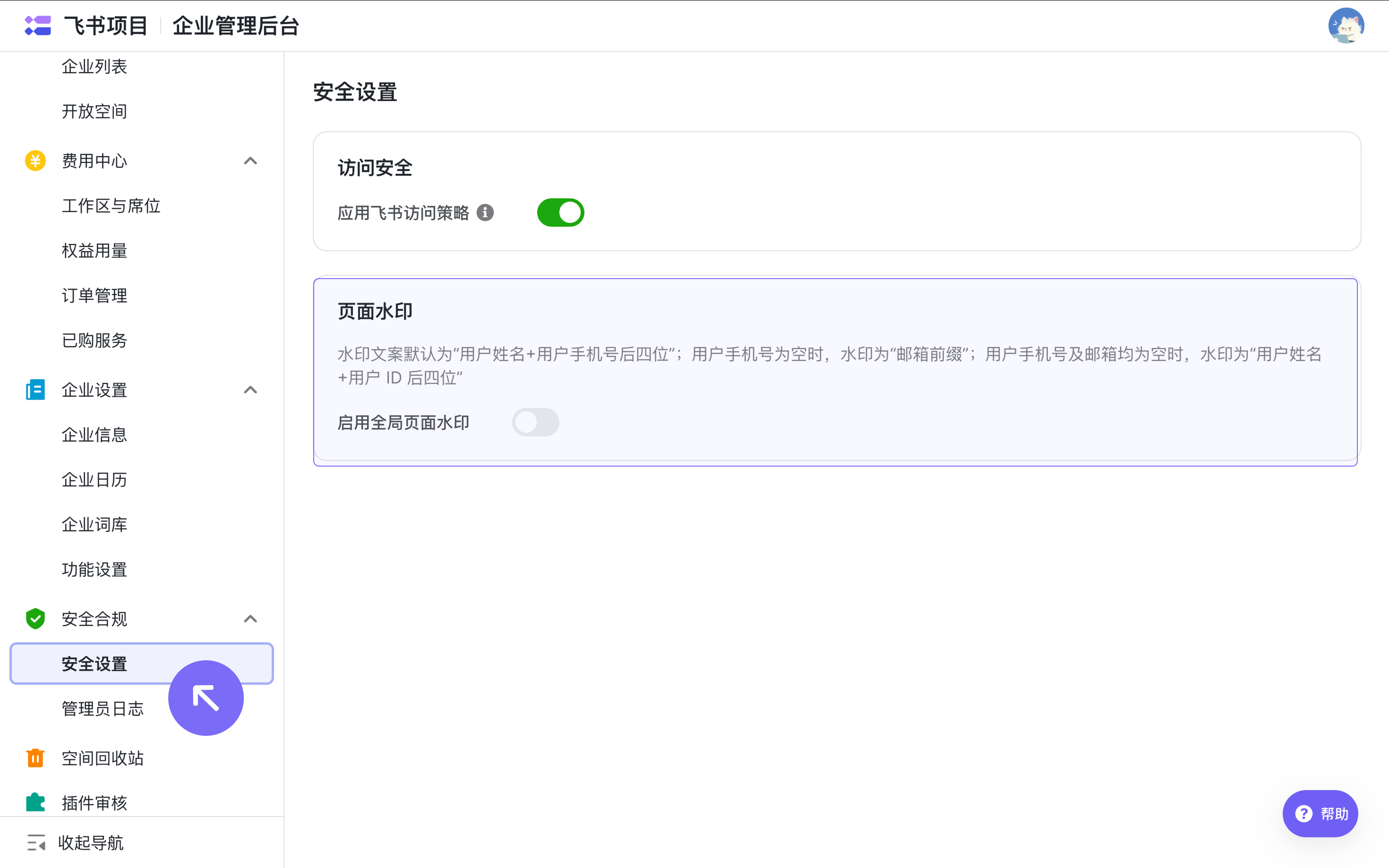Select the 安全设置 menu item
The image size is (1389, 868).
point(142,664)
